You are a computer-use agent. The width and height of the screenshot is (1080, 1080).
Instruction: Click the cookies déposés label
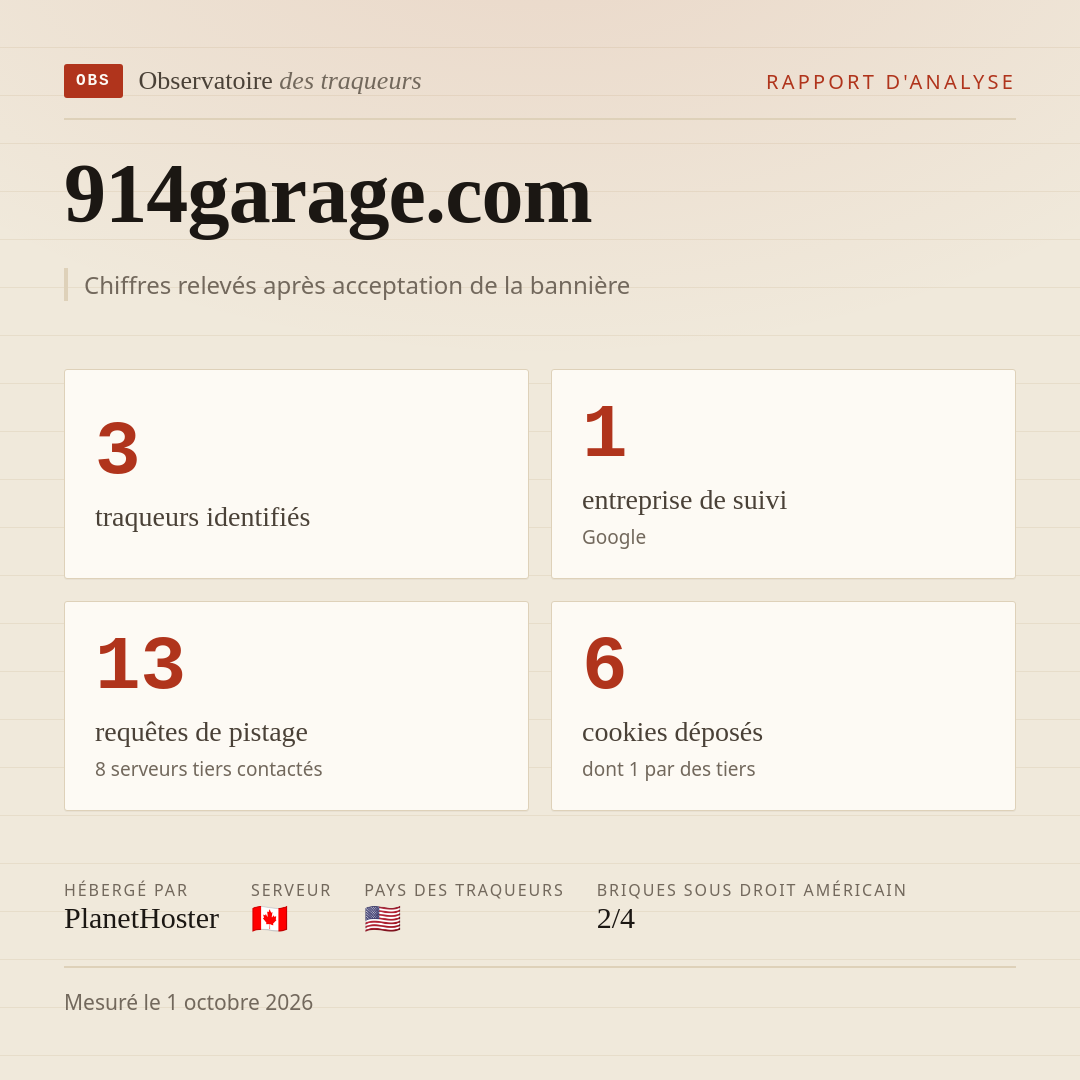672,732
